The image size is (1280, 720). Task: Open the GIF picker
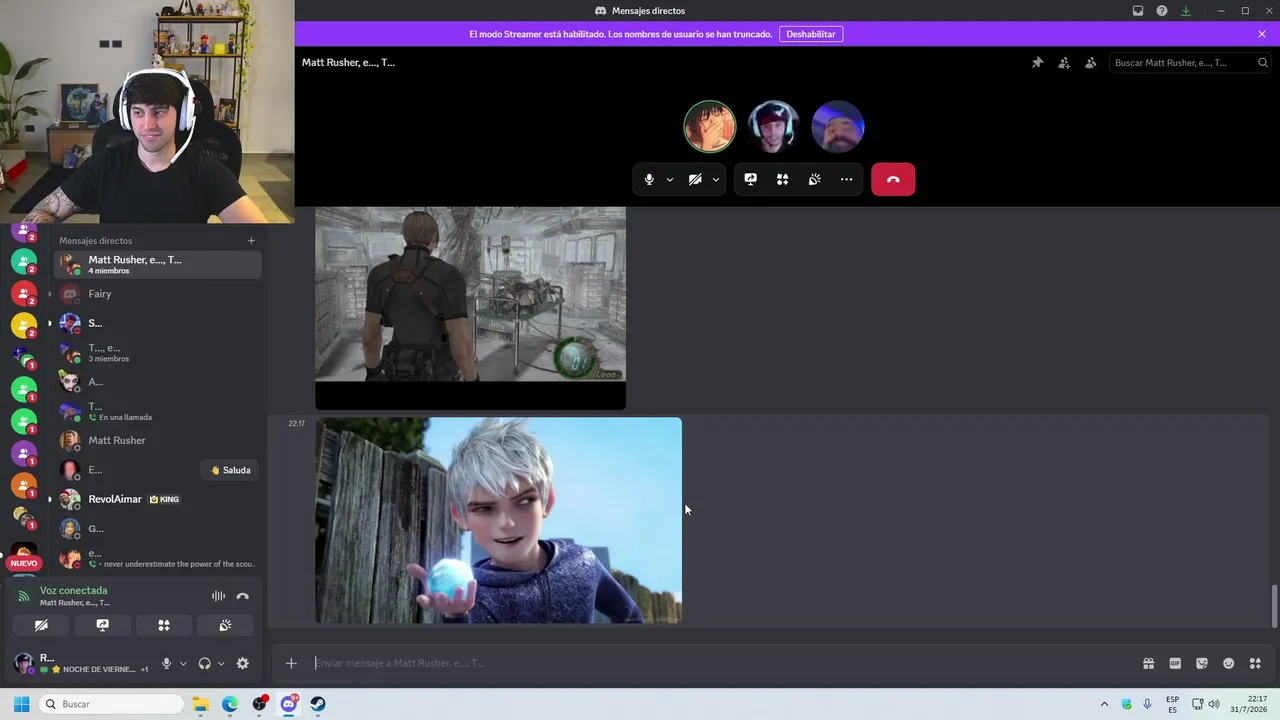point(1175,663)
